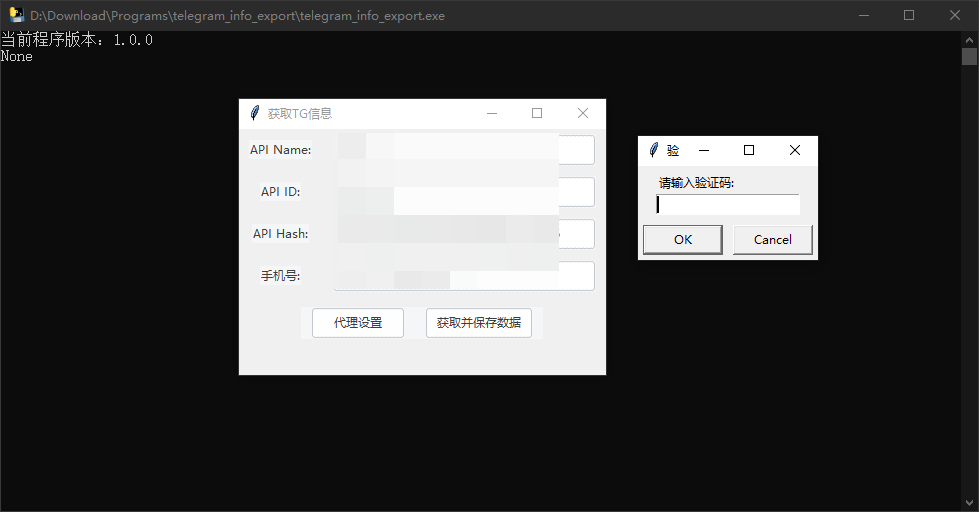Click the API Hash input field
This screenshot has height=512, width=979.
464,234
